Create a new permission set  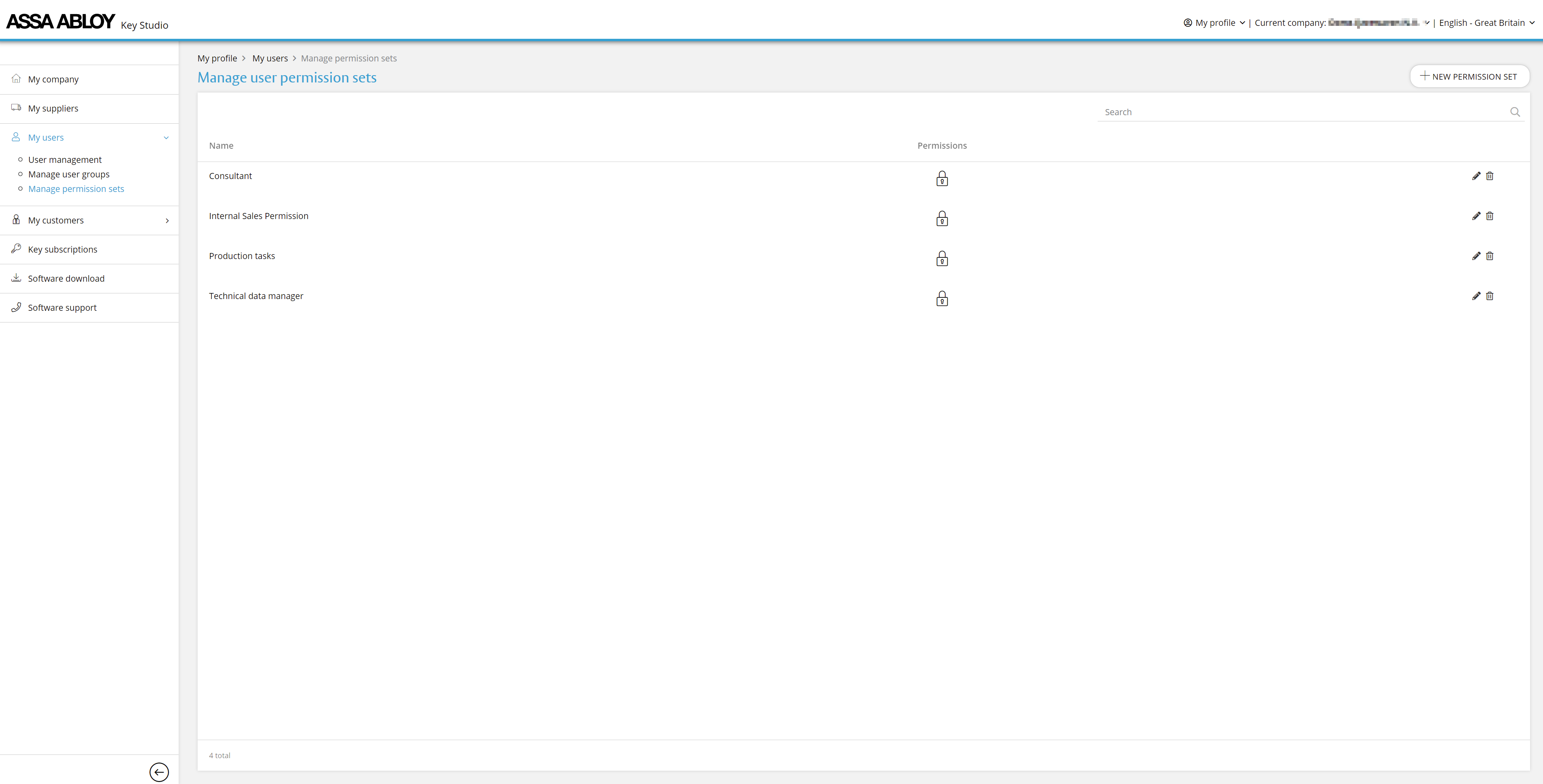click(1469, 77)
